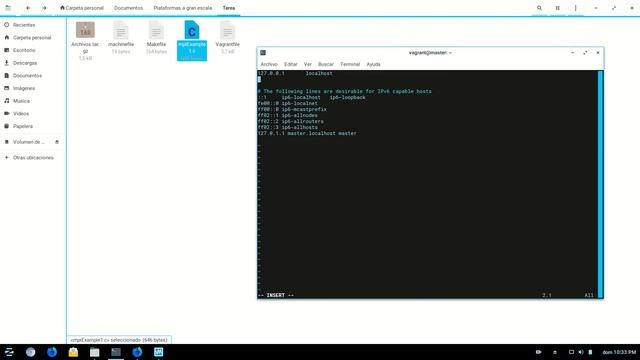Switch to the terminal in taskbar
Image resolution: width=640 pixels, height=360 pixels.
(116, 352)
